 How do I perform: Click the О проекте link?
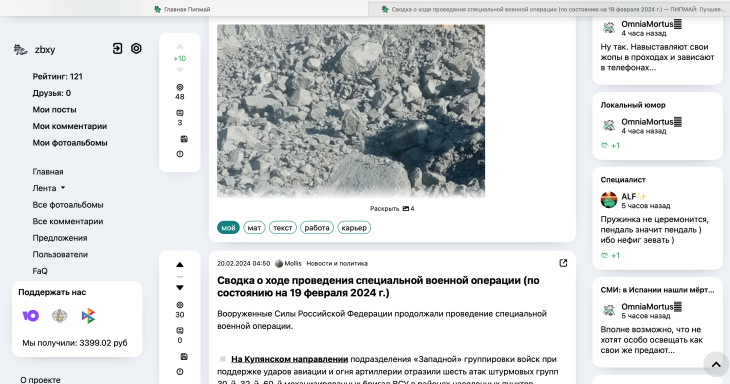click(x=40, y=380)
